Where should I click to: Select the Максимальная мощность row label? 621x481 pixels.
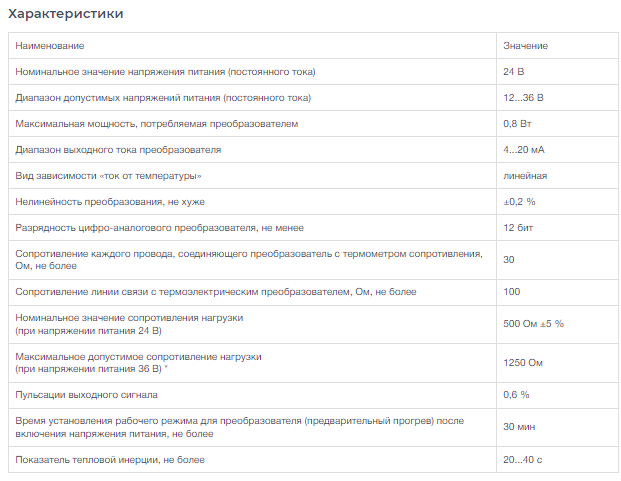156,124
